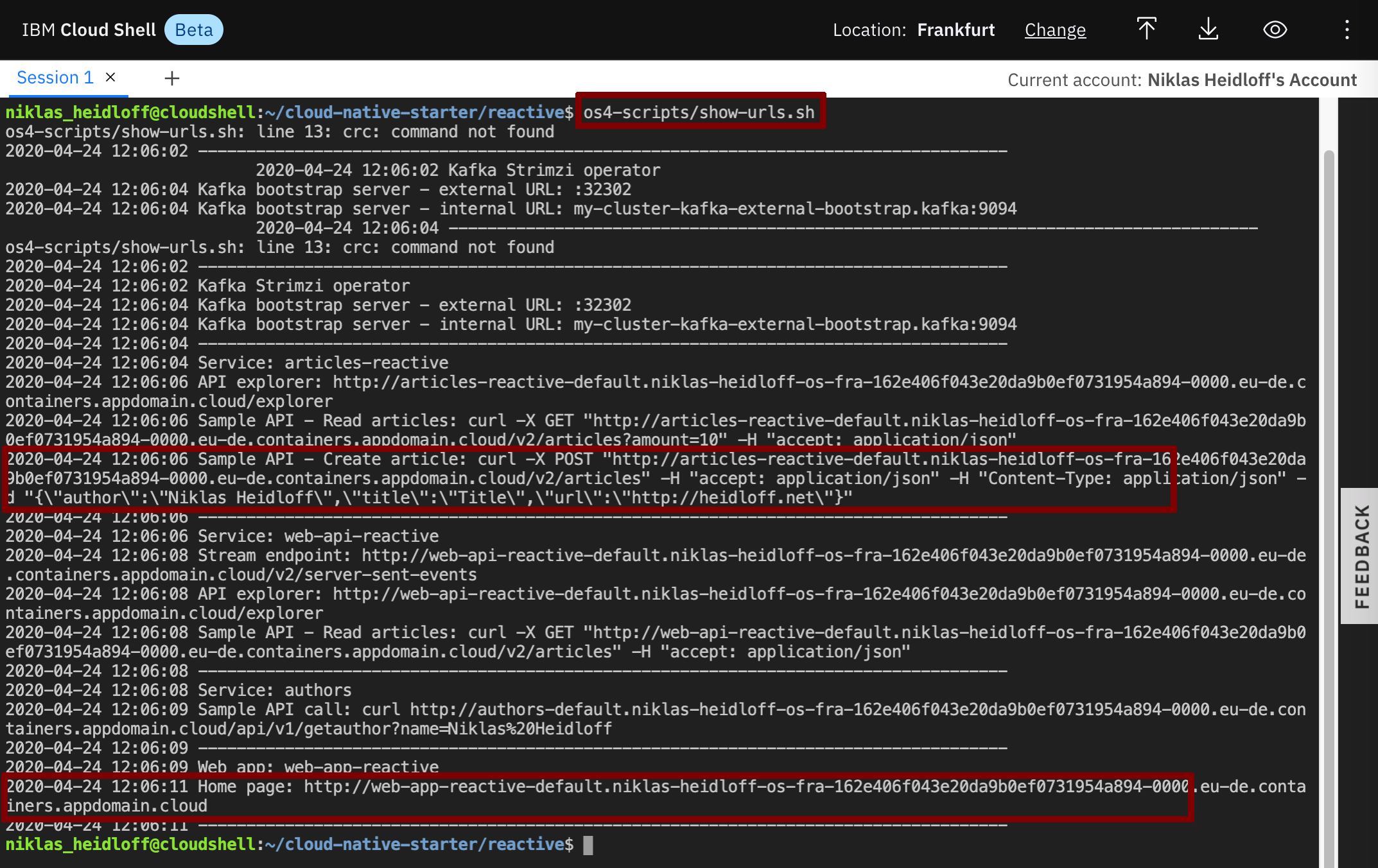Click the Home page URL line

coord(656,796)
